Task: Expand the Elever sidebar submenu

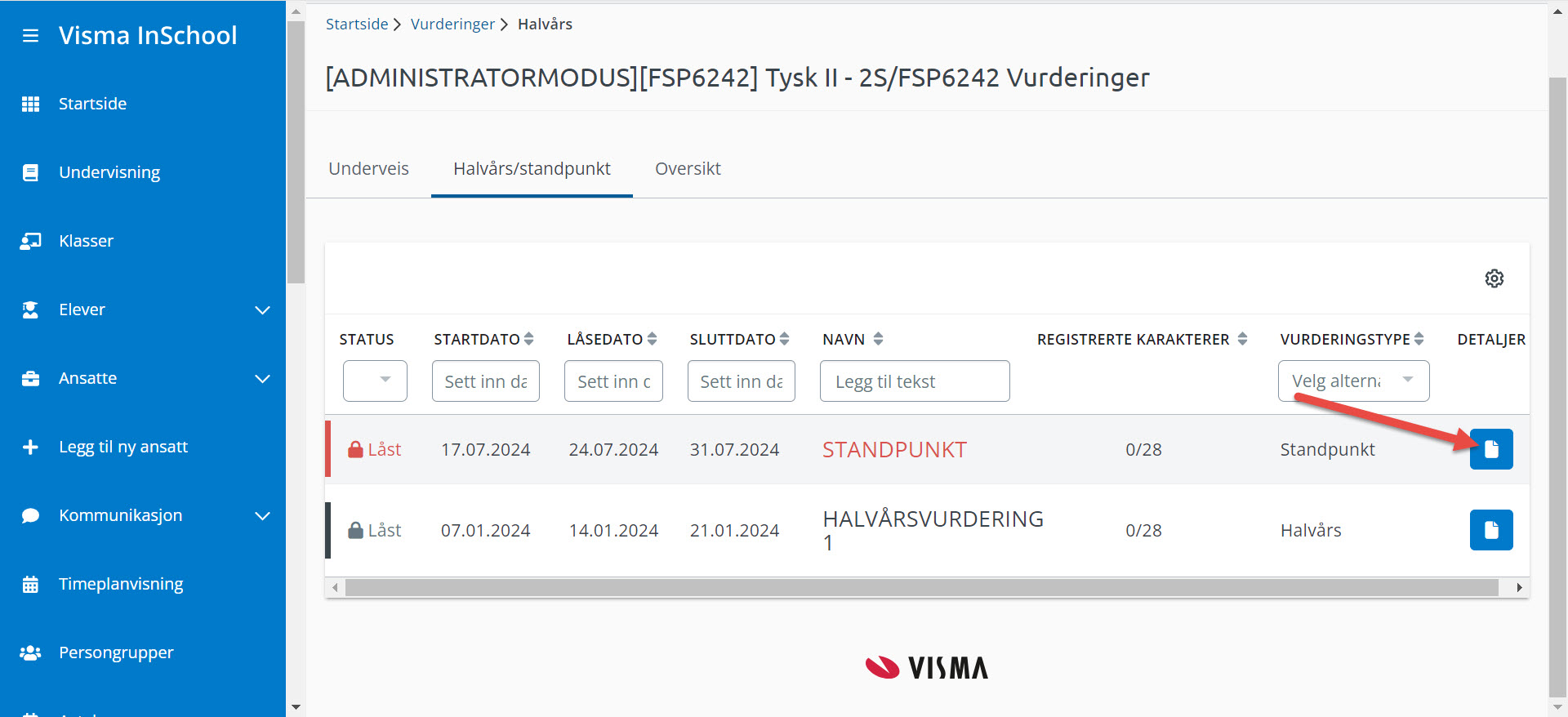Action: (262, 310)
